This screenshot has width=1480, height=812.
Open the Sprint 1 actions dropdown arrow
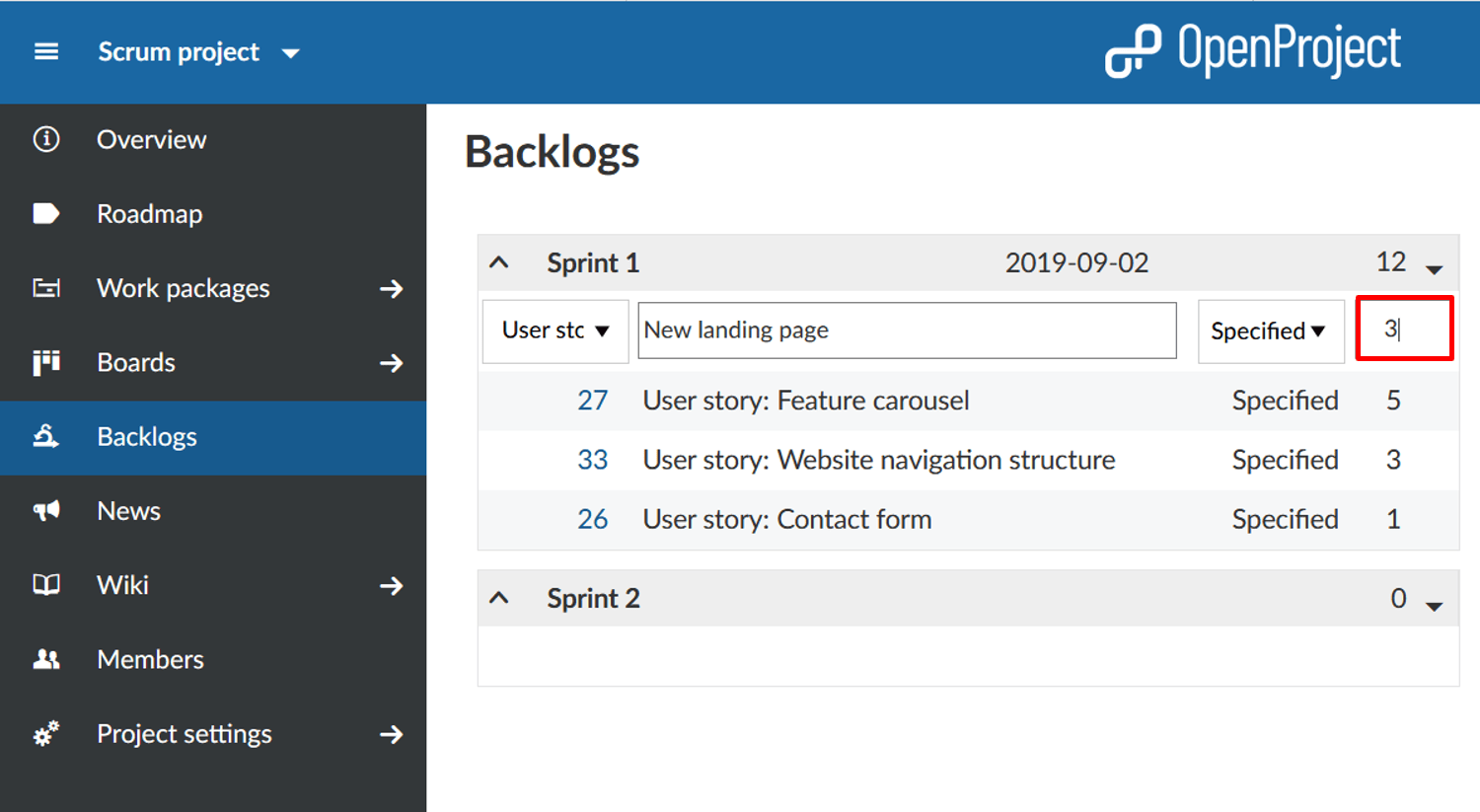pos(1433,266)
